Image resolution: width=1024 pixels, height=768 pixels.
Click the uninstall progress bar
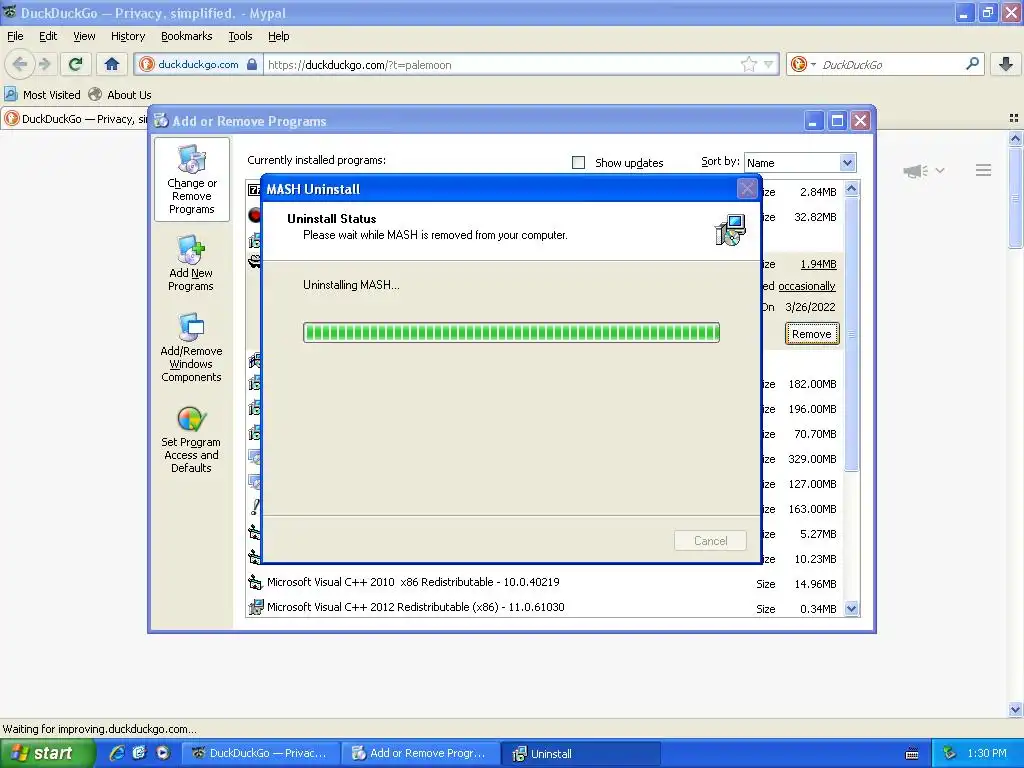[511, 332]
